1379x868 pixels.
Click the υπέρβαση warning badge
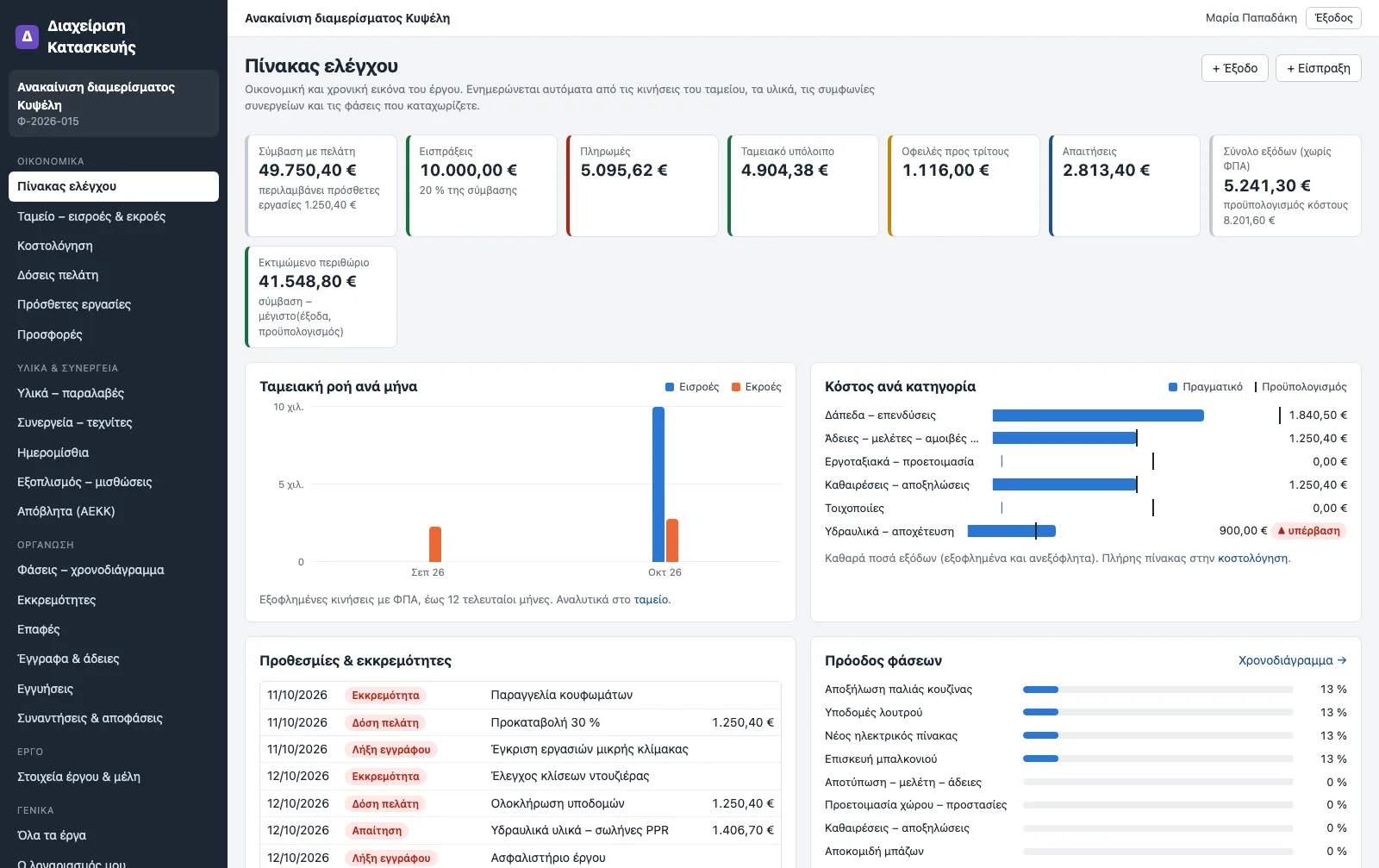click(x=1308, y=531)
